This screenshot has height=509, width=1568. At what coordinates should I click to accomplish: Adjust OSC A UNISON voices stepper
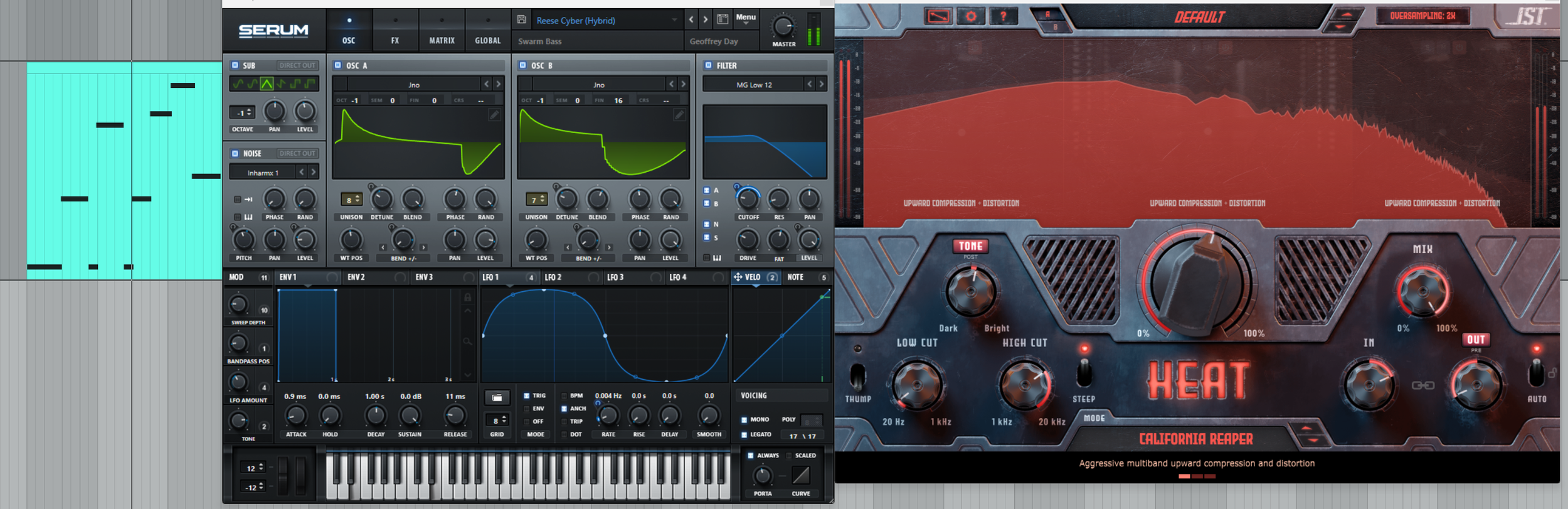[351, 200]
